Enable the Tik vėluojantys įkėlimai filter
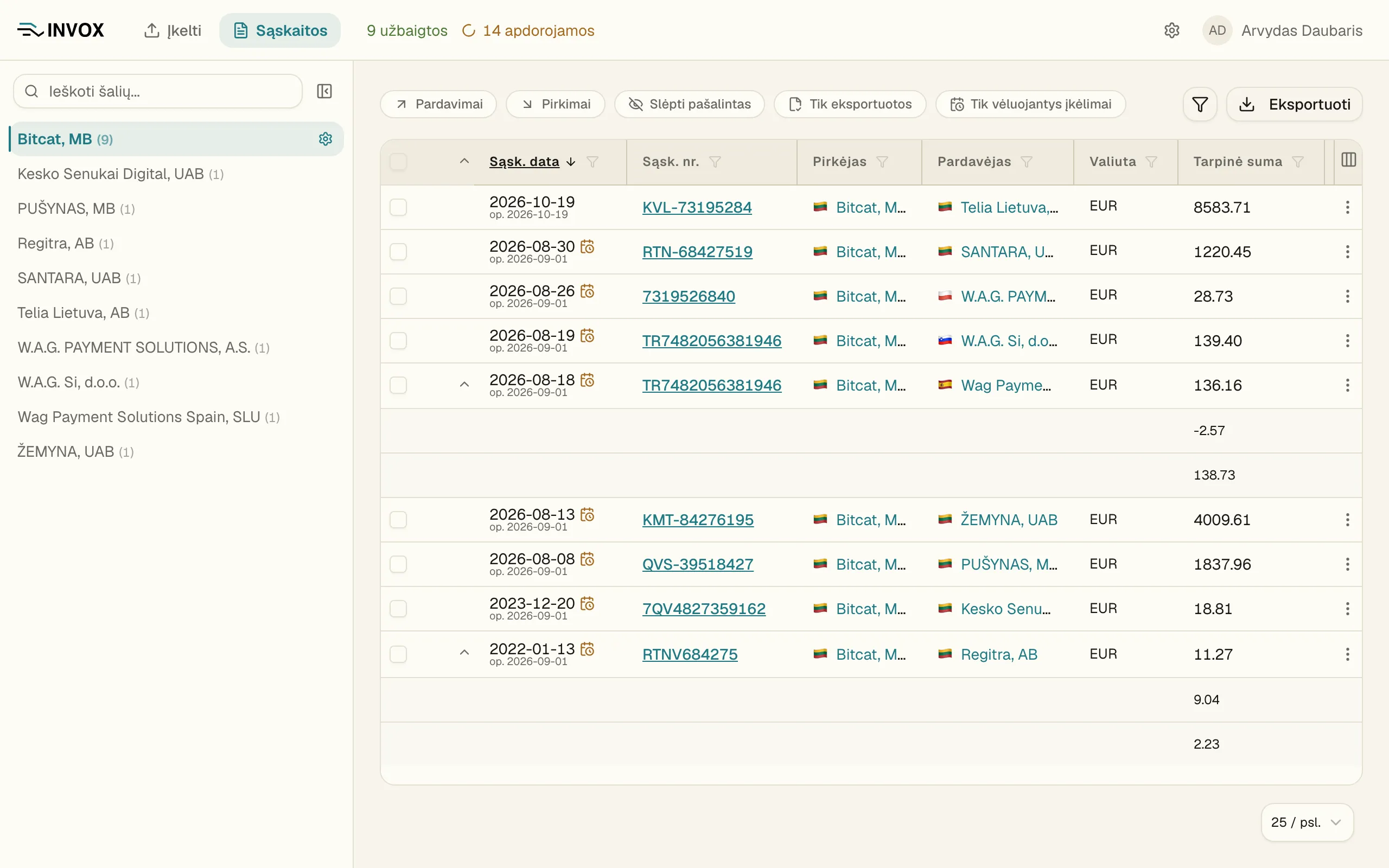This screenshot has height=868, width=1389. point(1031,105)
